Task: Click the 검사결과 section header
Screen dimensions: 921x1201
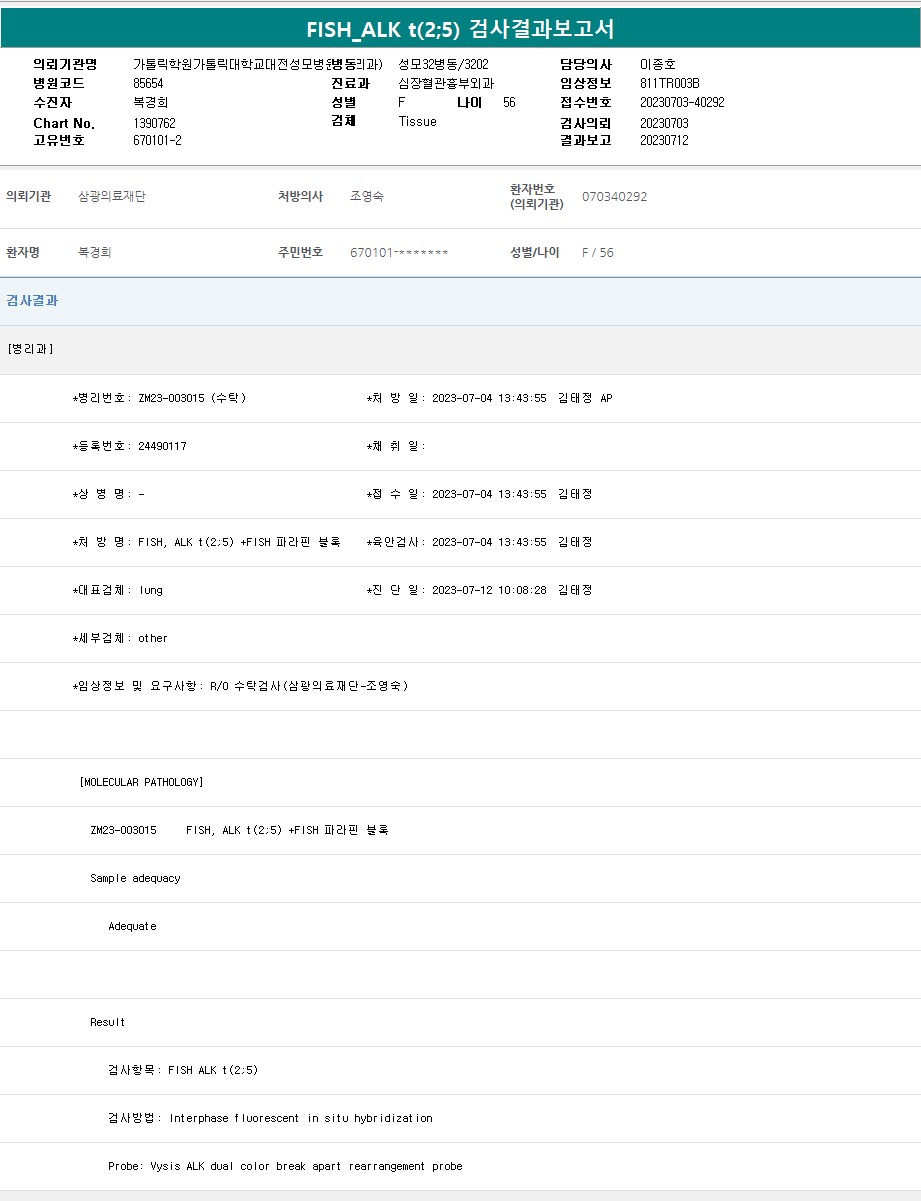Action: point(32,300)
